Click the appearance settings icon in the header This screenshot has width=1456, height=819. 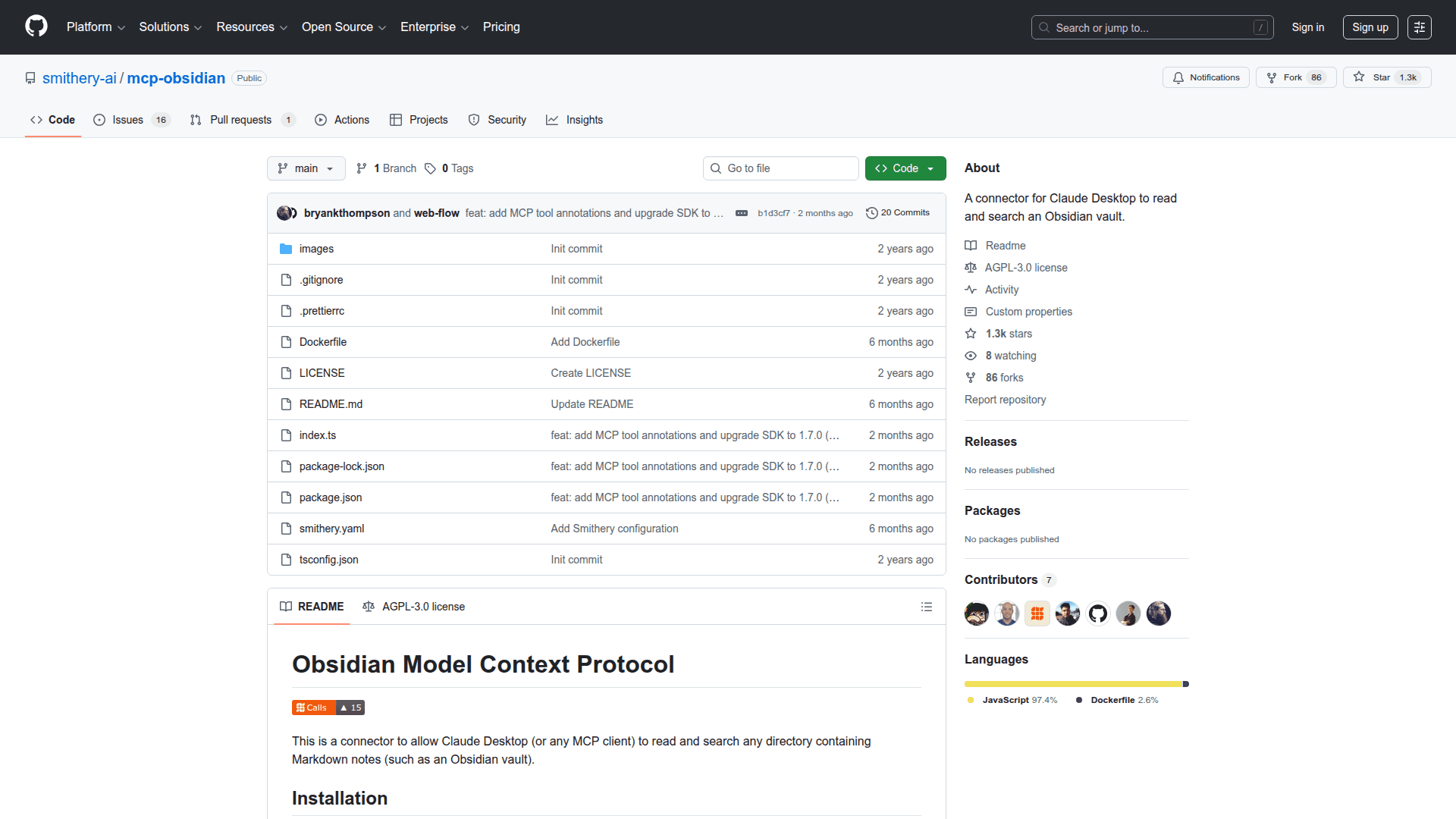1419,27
